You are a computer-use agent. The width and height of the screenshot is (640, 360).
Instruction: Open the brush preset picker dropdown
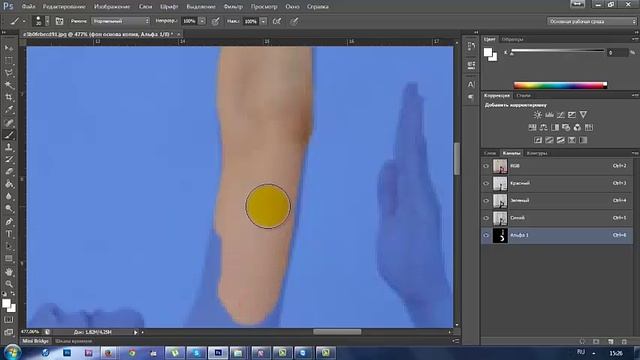point(47,21)
